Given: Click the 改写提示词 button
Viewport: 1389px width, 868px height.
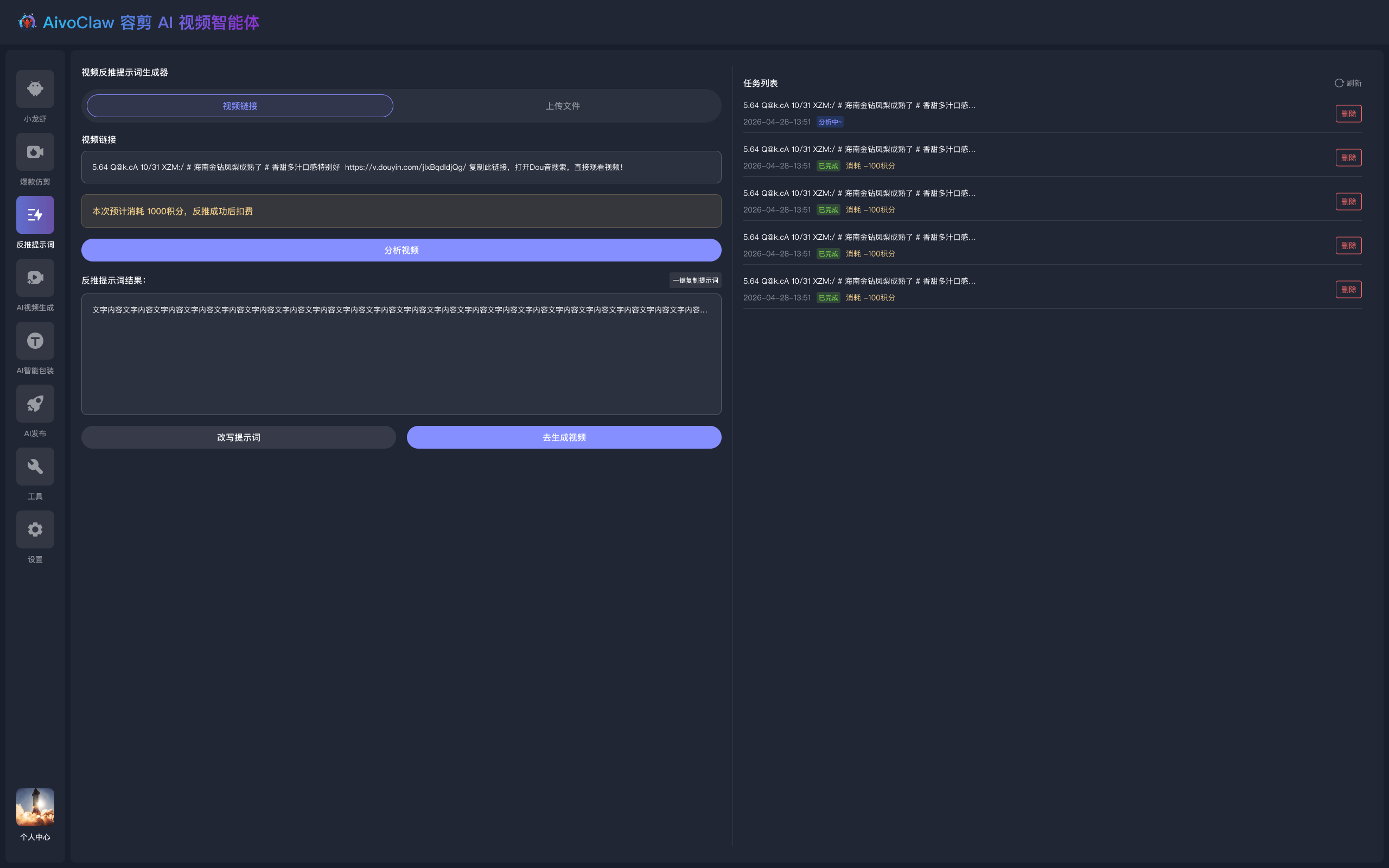Looking at the screenshot, I should tap(238, 437).
